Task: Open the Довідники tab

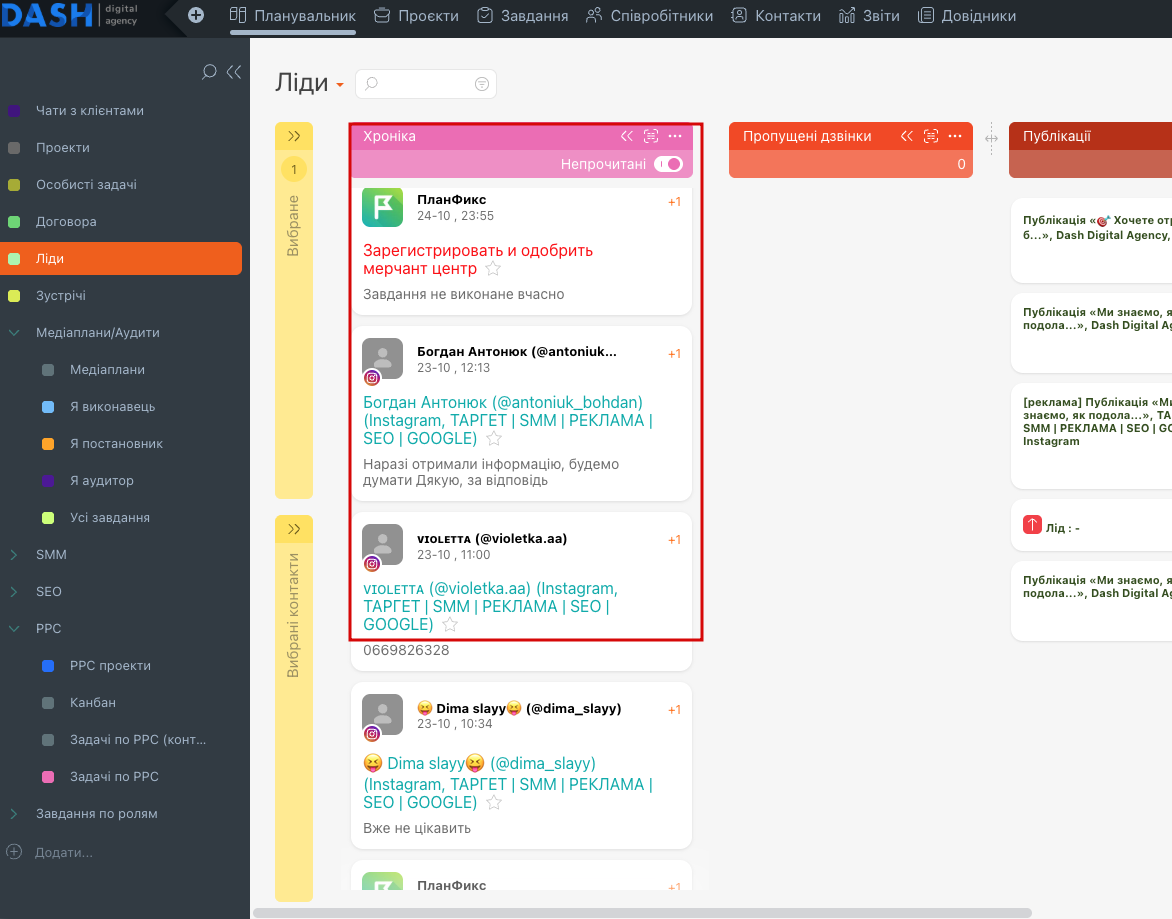Action: 966,16
